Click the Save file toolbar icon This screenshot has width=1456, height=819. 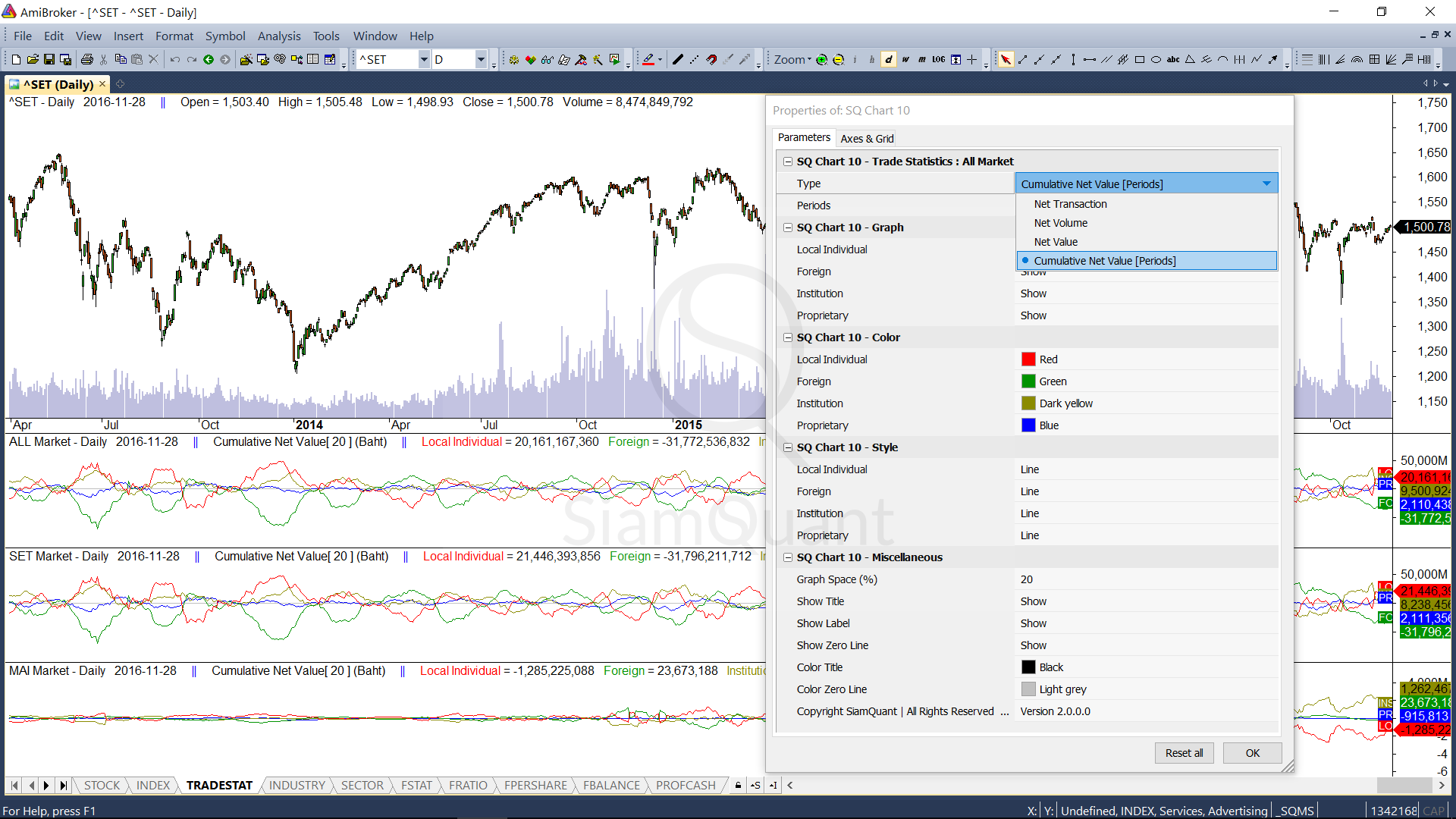tap(49, 59)
